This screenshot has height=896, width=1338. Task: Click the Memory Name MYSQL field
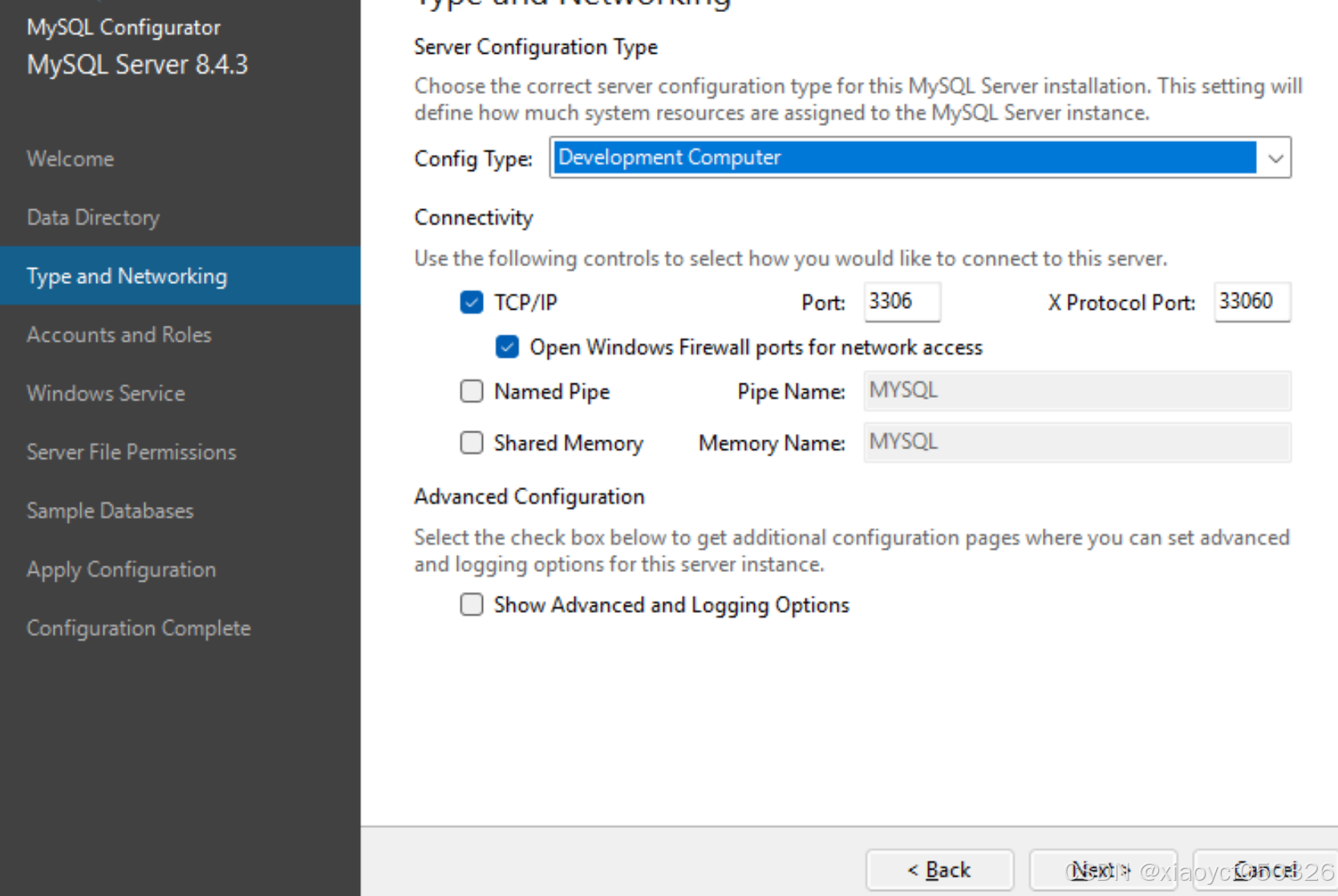click(x=1077, y=442)
